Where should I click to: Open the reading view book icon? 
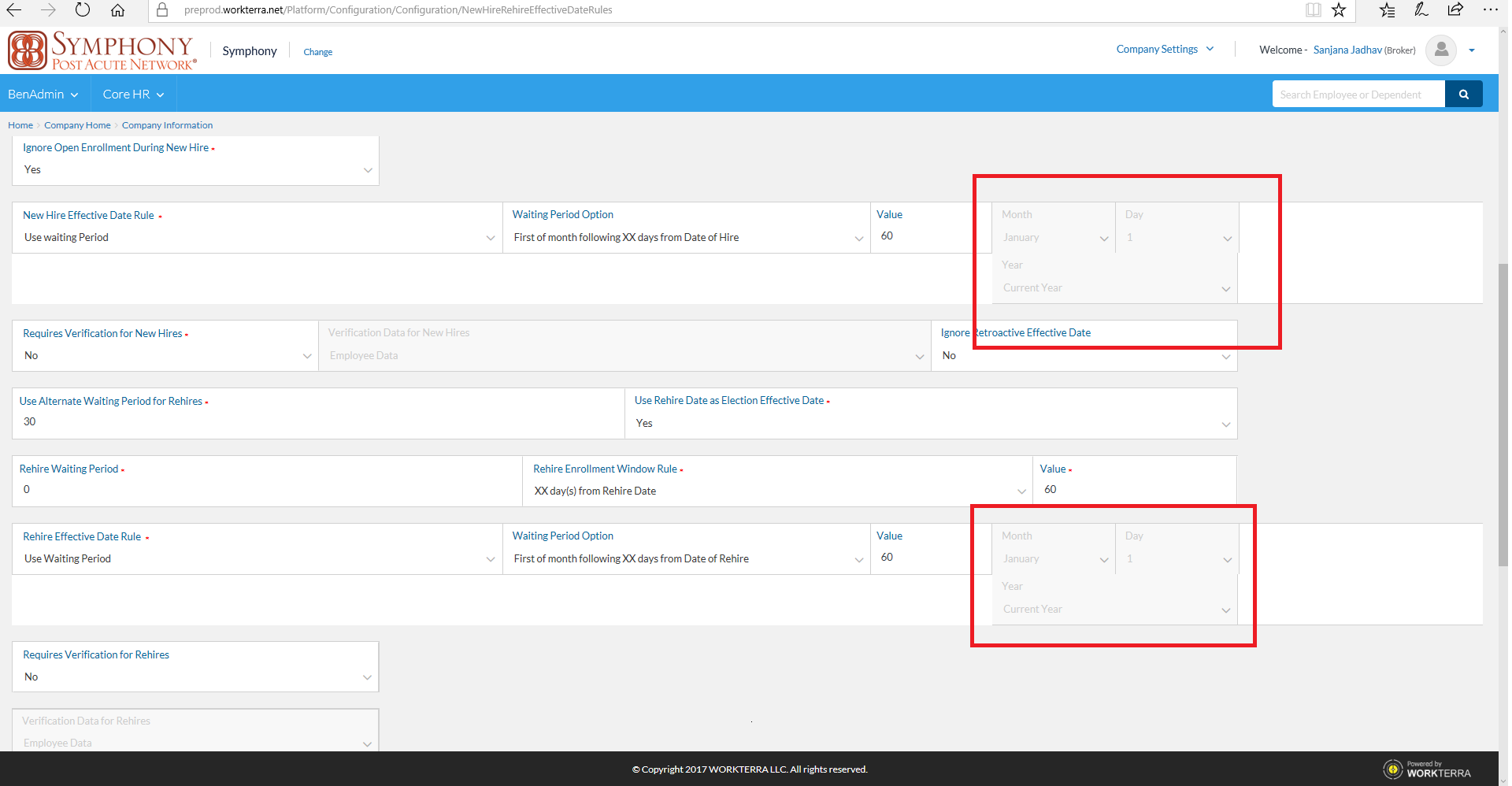tap(1313, 10)
